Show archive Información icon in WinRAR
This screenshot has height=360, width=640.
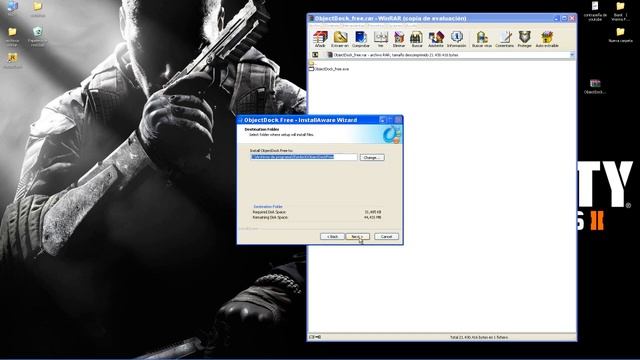456,39
